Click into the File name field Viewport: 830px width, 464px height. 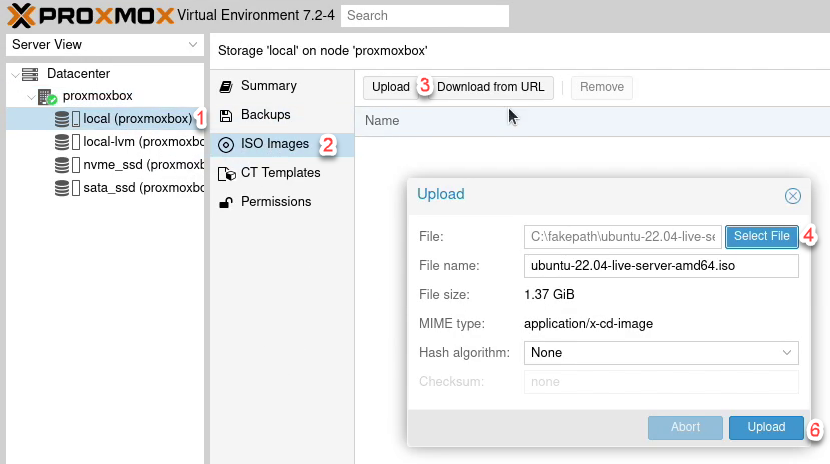(660, 266)
